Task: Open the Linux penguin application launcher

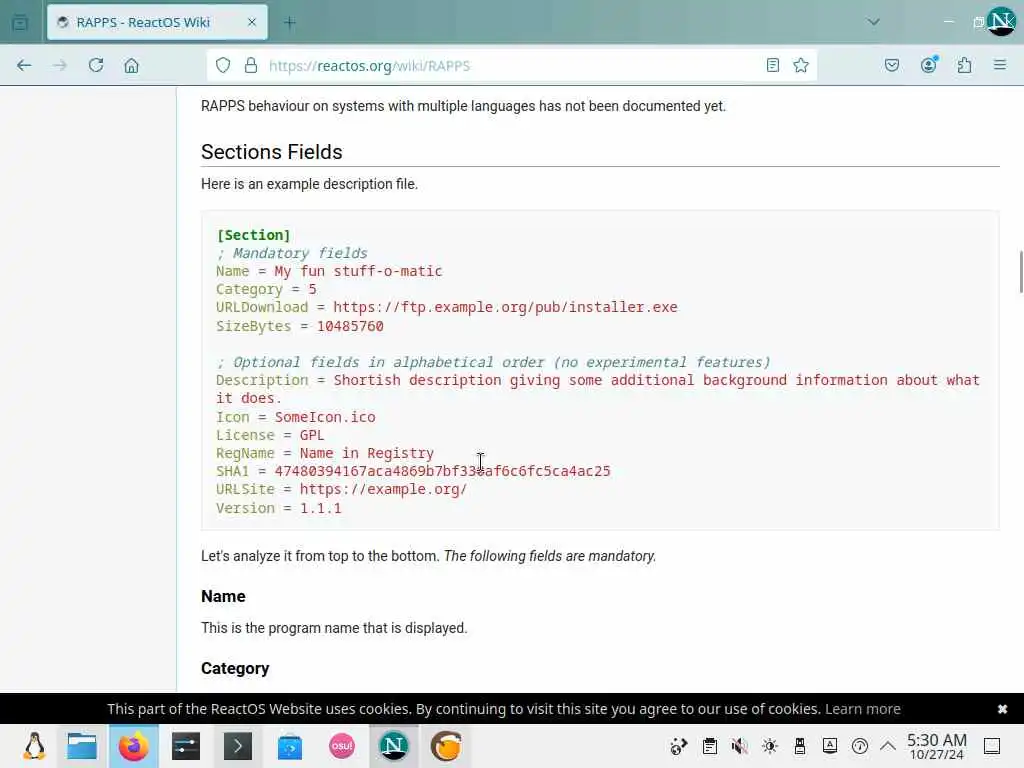Action: pos(35,746)
